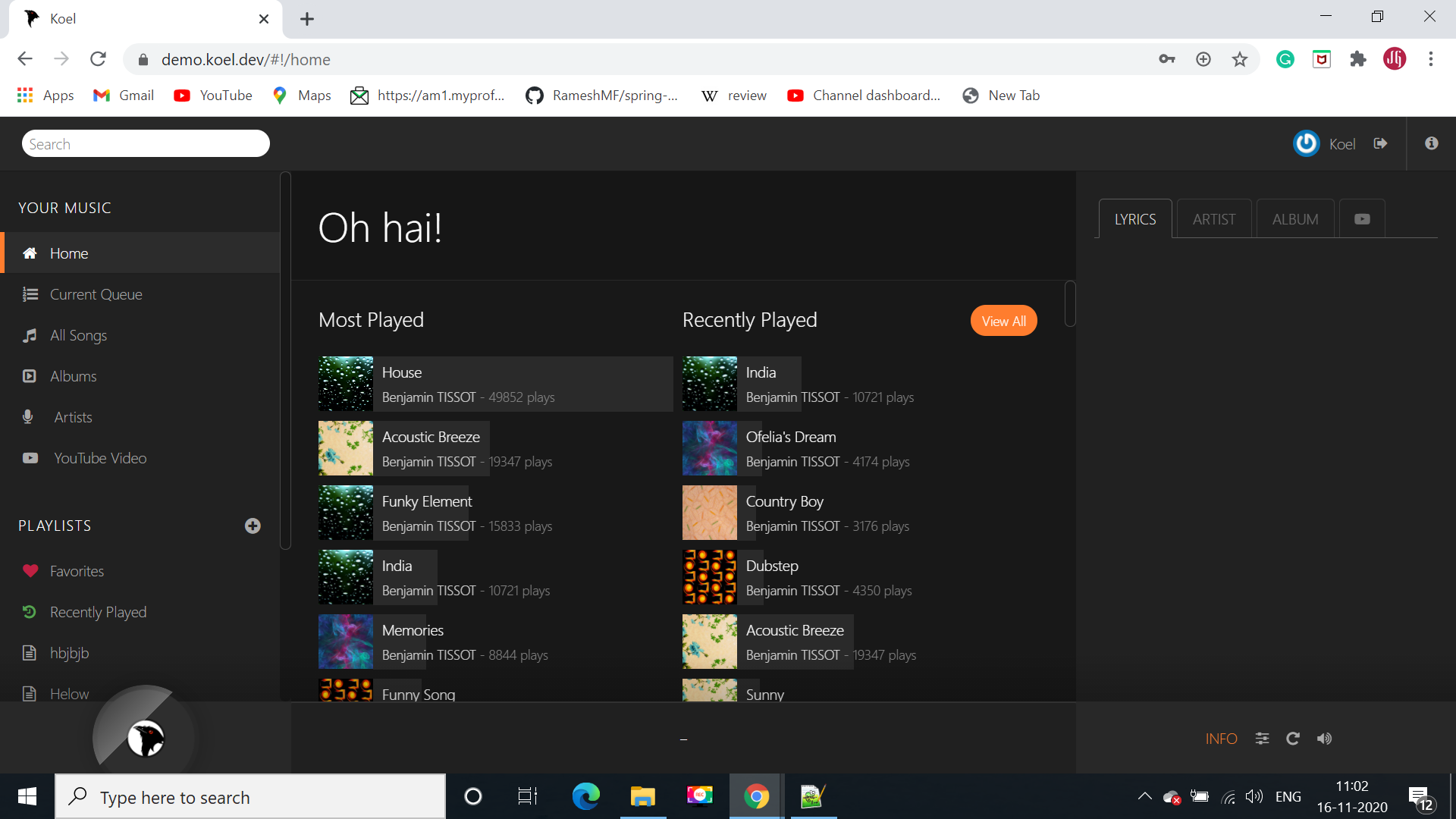Switch to the ARTIST tab
This screenshot has width=1456, height=819.
point(1213,219)
